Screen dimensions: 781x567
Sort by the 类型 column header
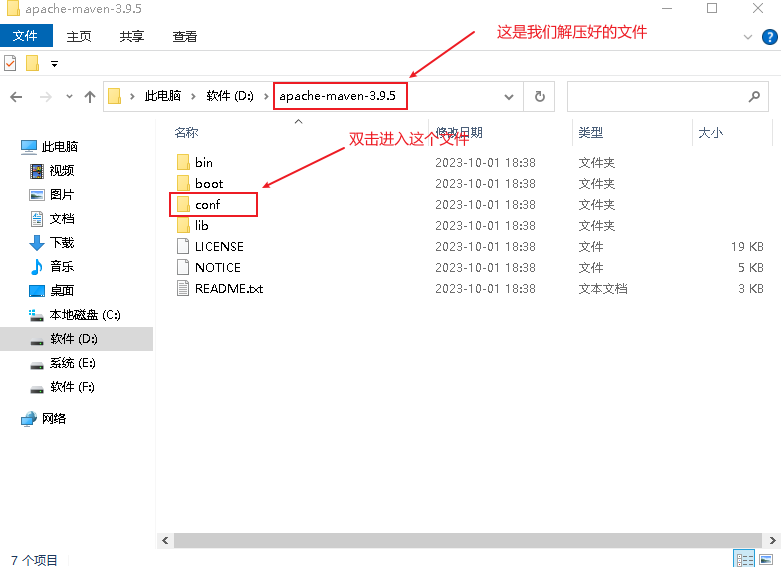click(591, 133)
